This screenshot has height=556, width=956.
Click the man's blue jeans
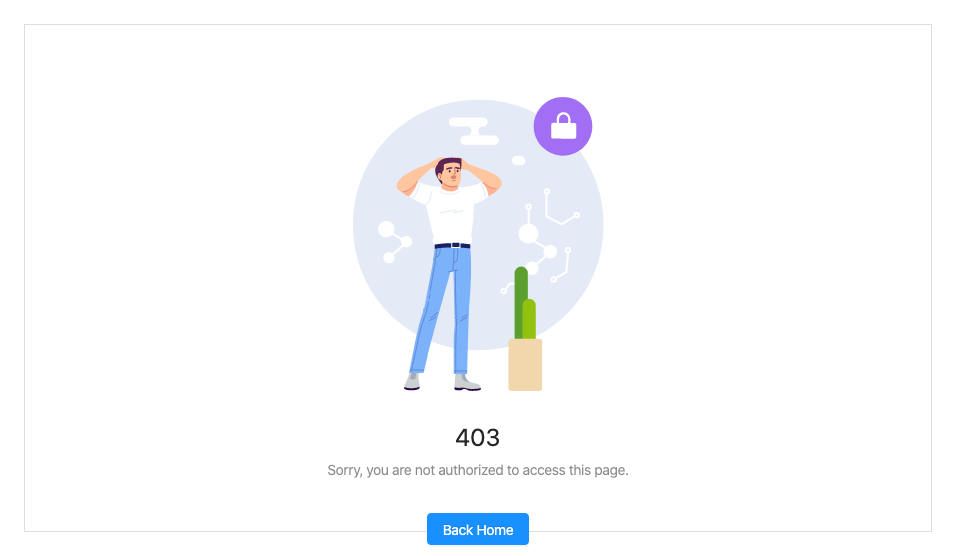[x=442, y=310]
